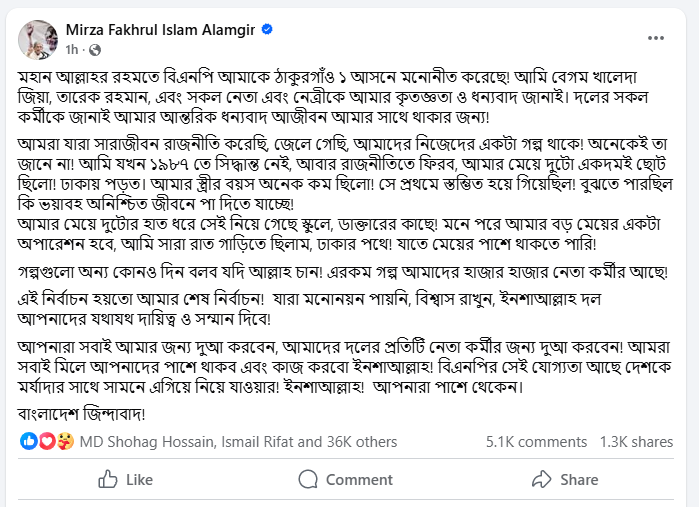The width and height of the screenshot is (699, 507).
Task: Open the post options three-dot menu
Action: pyautogui.click(x=655, y=37)
